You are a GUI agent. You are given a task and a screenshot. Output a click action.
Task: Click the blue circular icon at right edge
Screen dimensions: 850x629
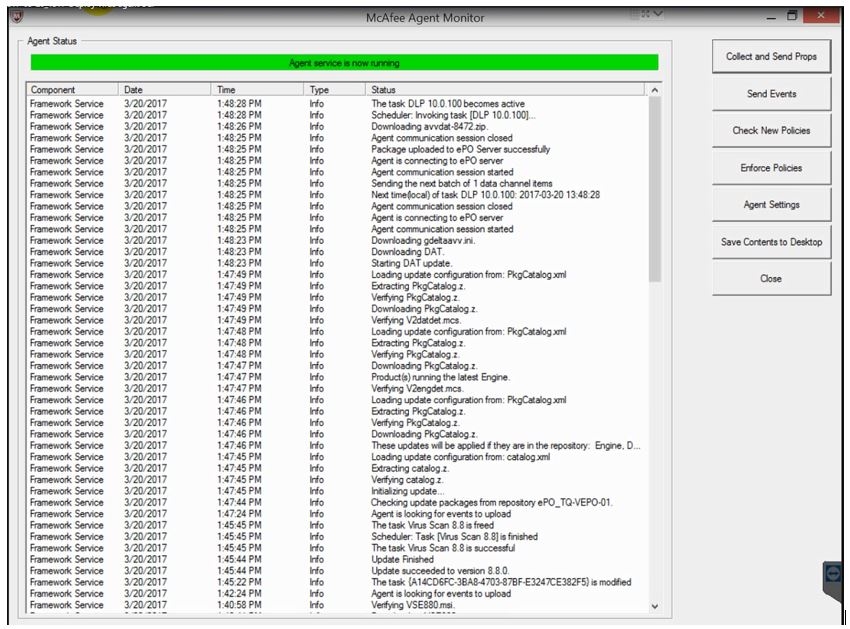point(832,573)
